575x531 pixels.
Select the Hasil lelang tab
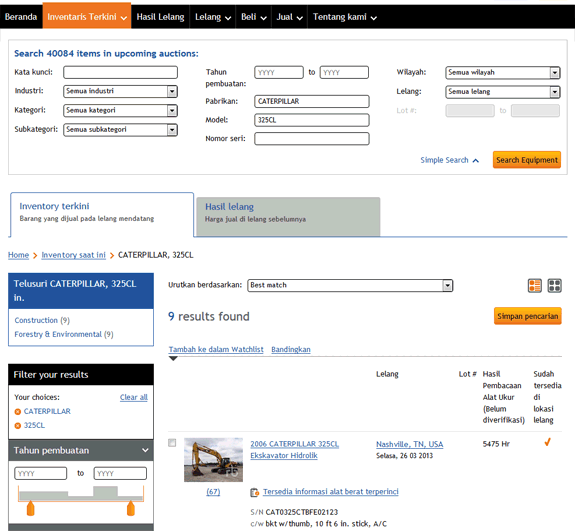coord(288,216)
